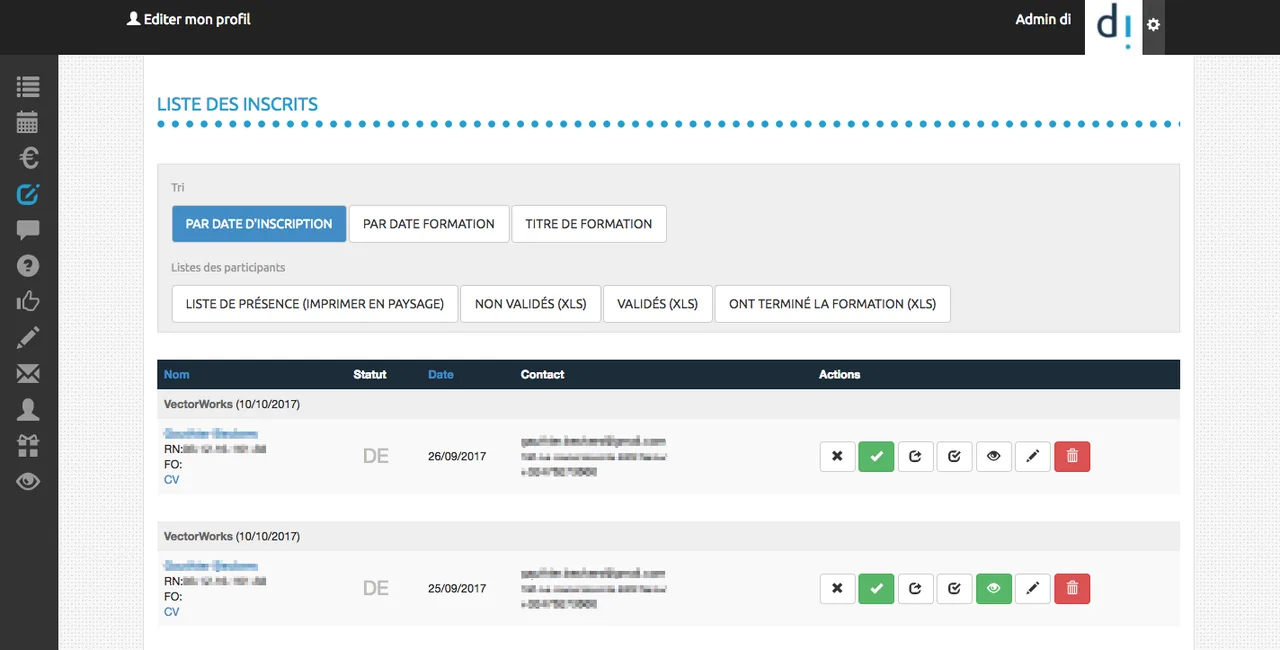Validate the 25/09/2017 registration with the green check
Viewport: 1280px width, 650px height.
(x=876, y=589)
